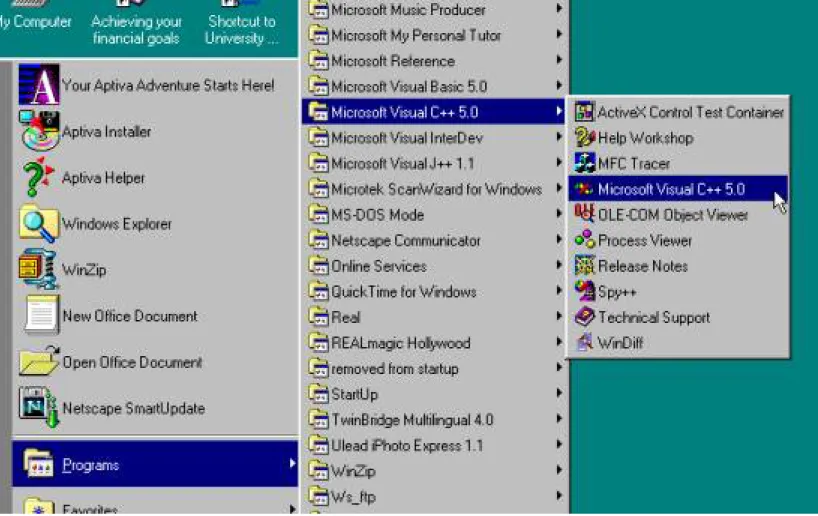Click 'Open Office Document' text

[x=132, y=362]
